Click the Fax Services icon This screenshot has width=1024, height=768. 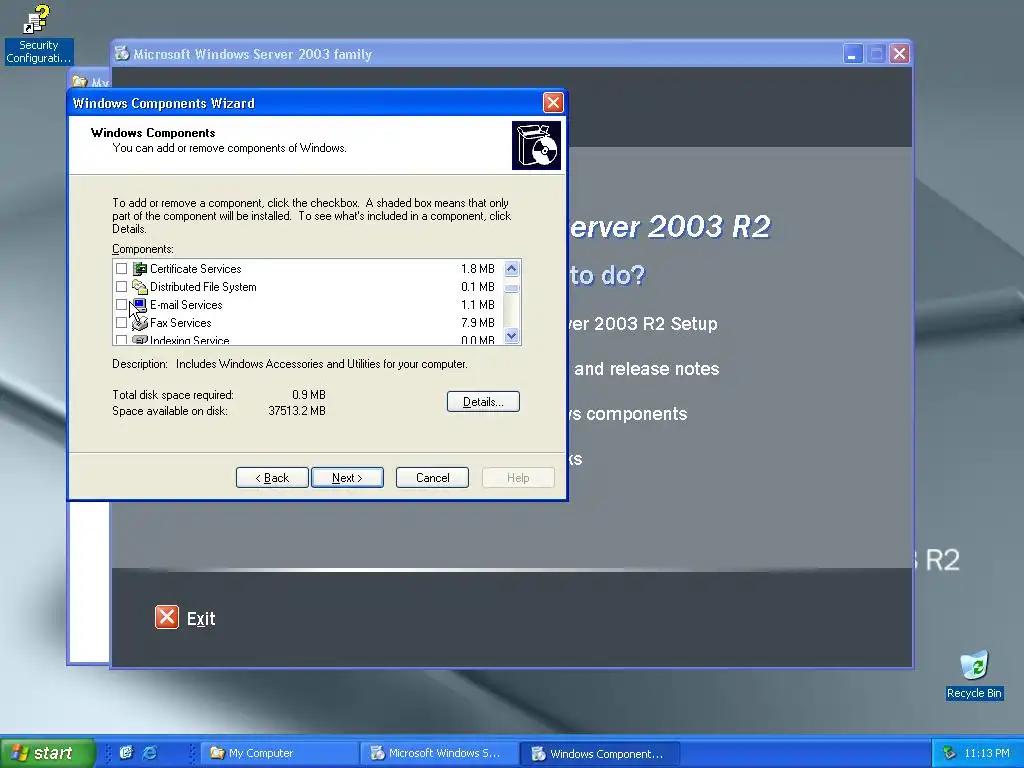click(x=140, y=323)
